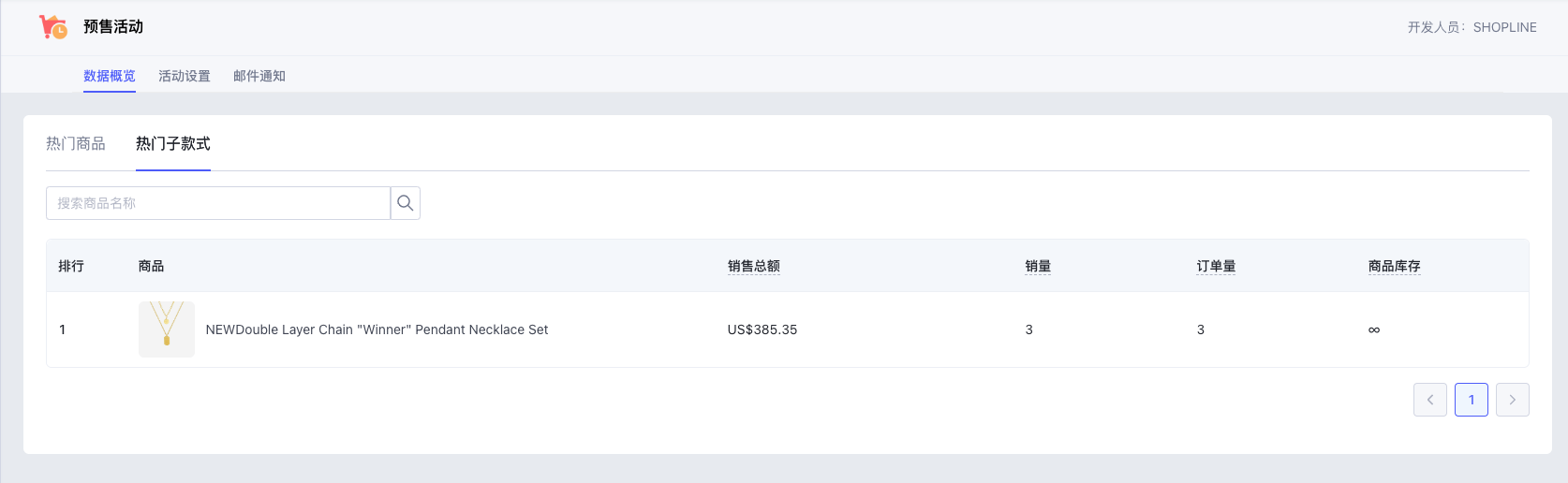This screenshot has width=1568, height=483.
Task: Click the necklace product thumbnail
Action: click(x=167, y=329)
